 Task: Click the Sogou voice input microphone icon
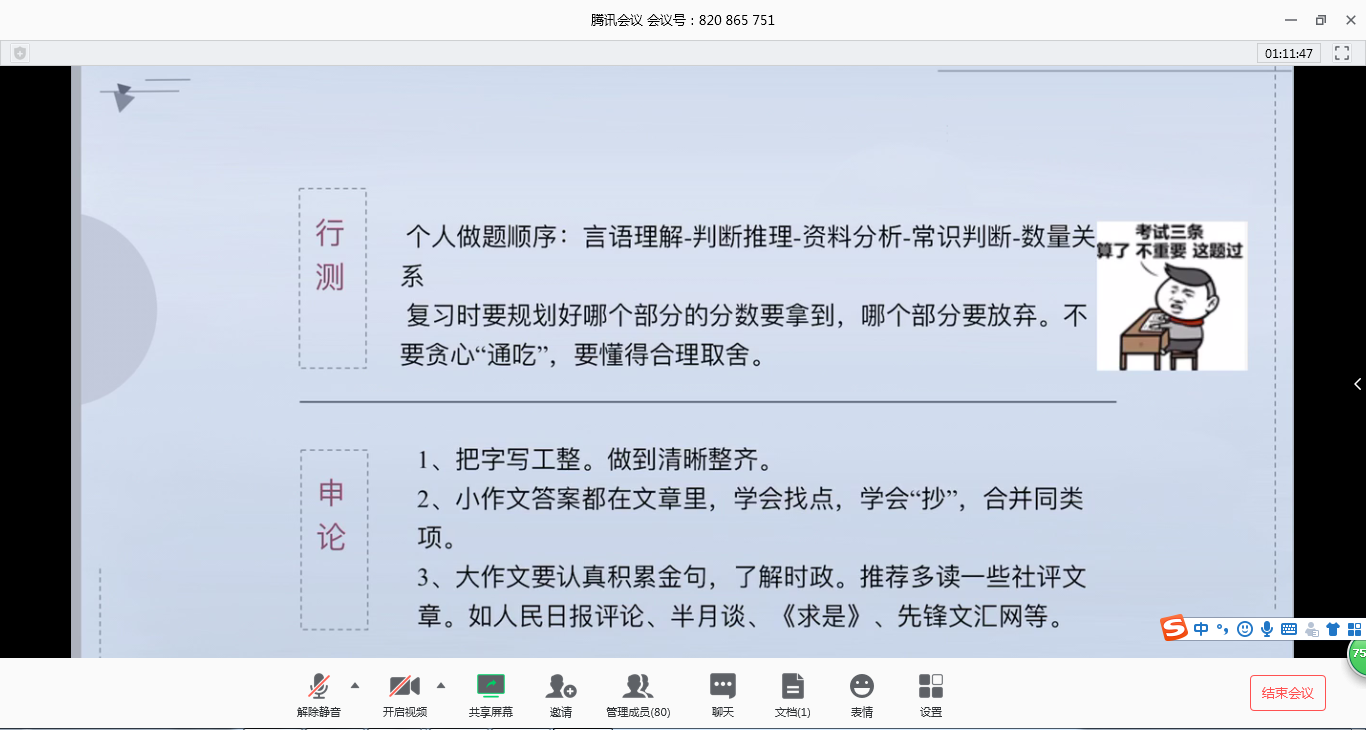pos(1267,629)
